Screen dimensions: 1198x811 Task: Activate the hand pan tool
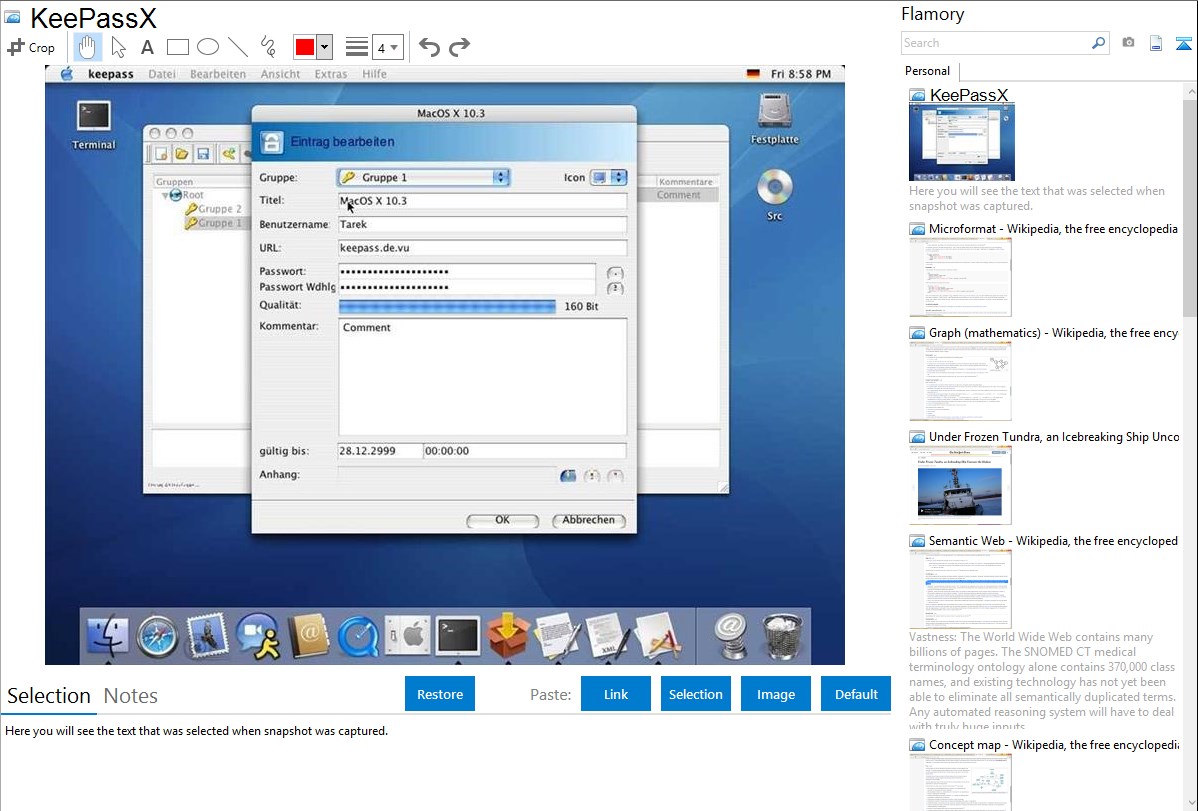[x=88, y=47]
